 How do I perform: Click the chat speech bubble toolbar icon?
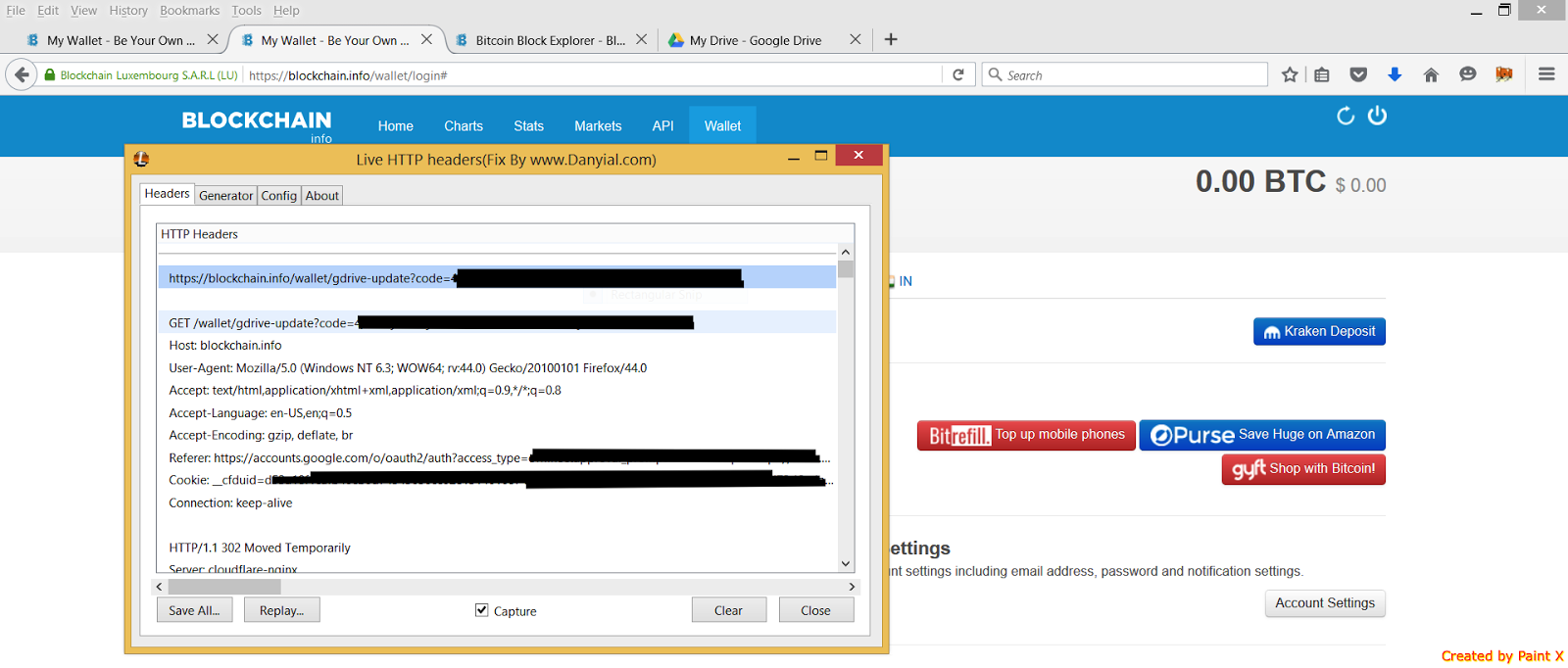coord(1467,74)
